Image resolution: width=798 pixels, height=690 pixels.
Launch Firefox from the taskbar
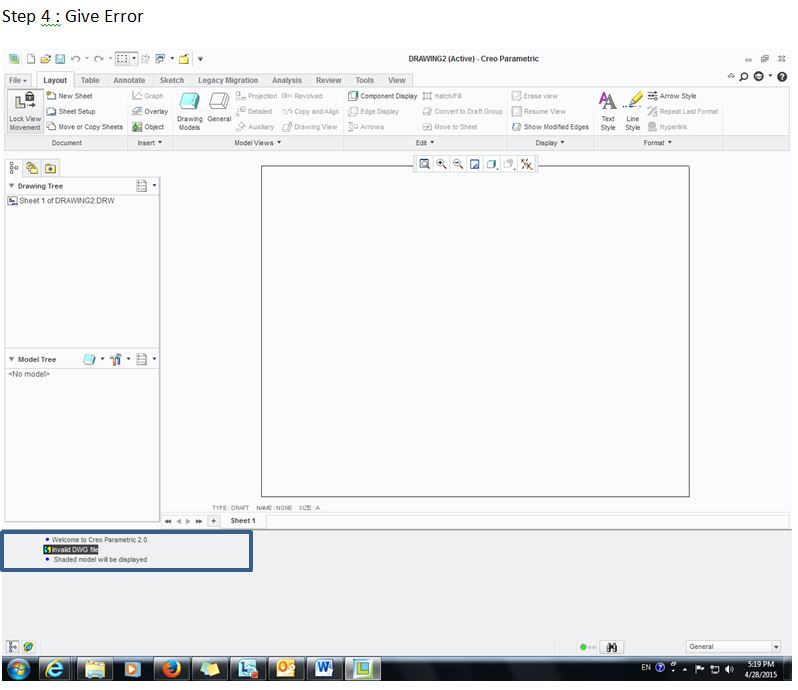coord(171,669)
